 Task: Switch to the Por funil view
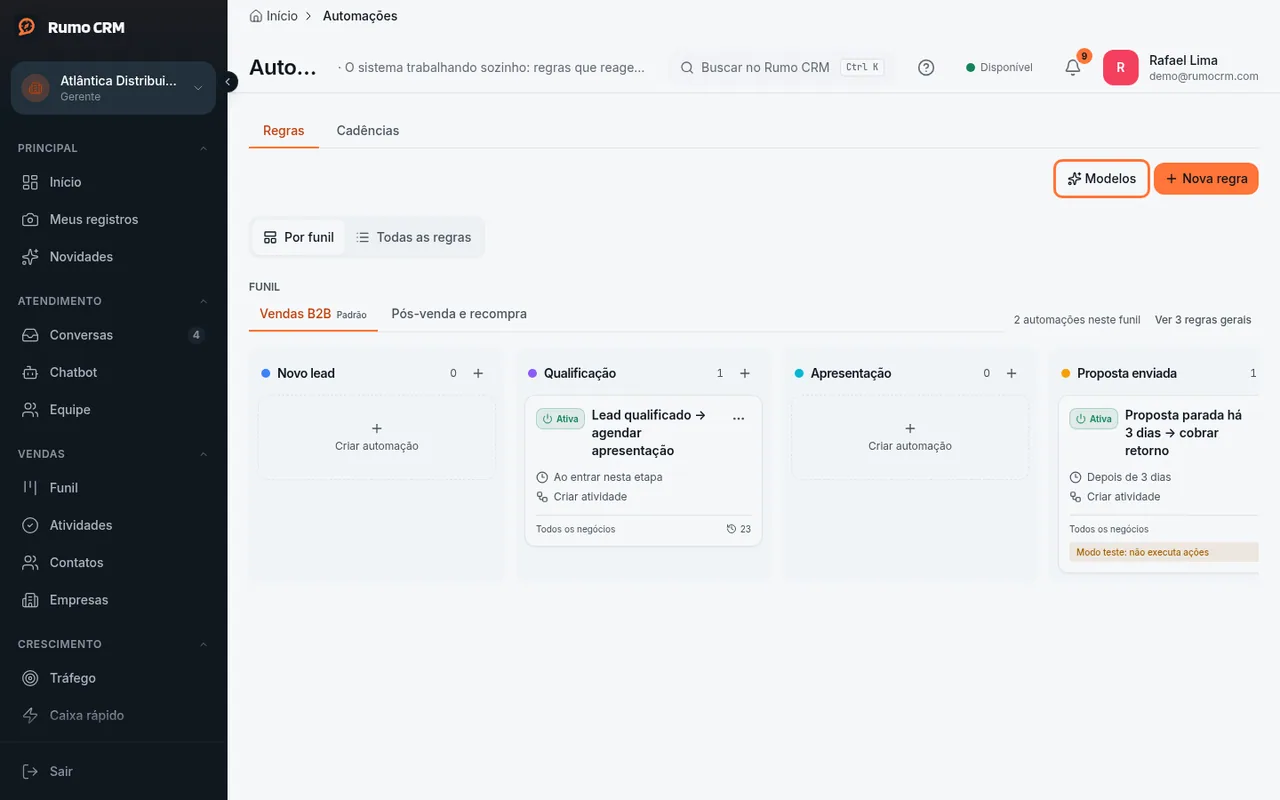coord(298,237)
